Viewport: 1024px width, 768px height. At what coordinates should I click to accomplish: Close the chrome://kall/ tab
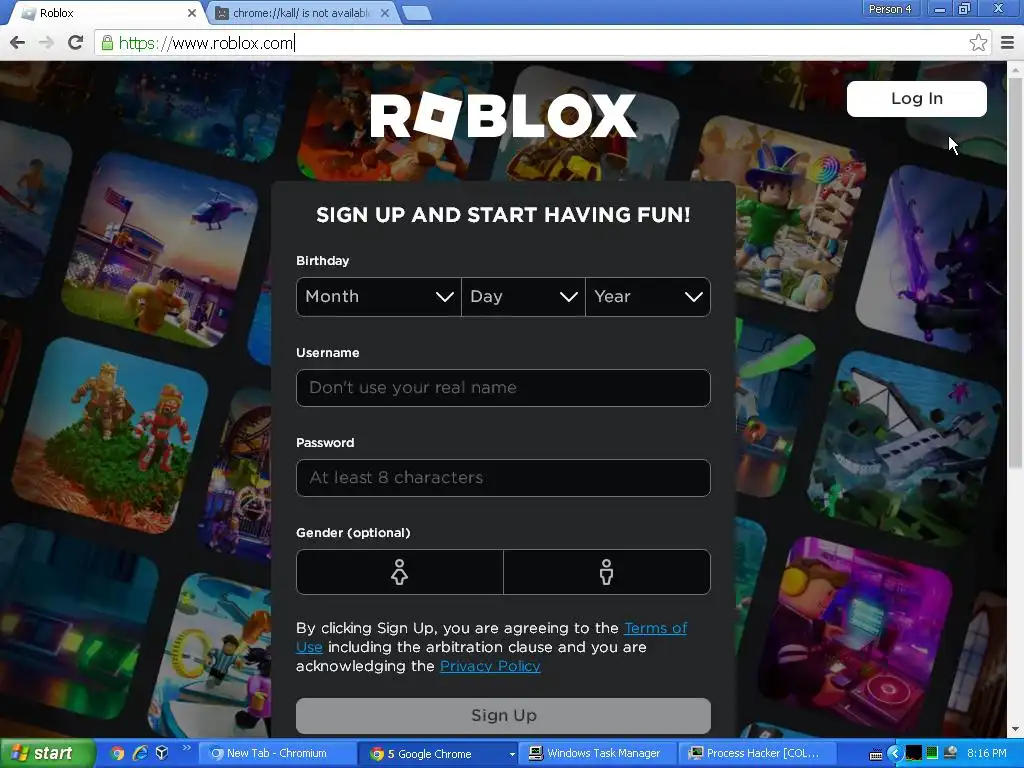pyautogui.click(x=385, y=13)
